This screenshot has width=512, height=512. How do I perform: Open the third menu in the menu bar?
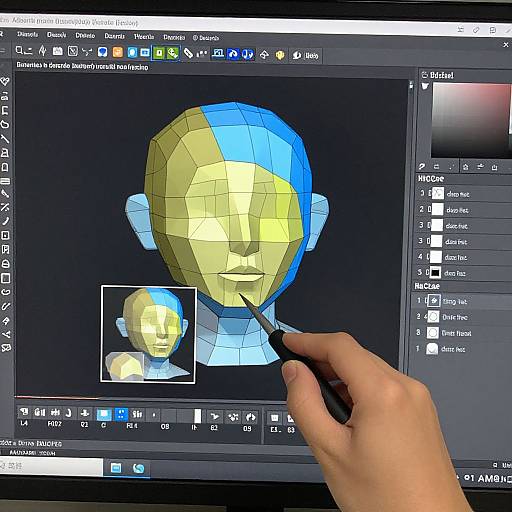pos(85,35)
